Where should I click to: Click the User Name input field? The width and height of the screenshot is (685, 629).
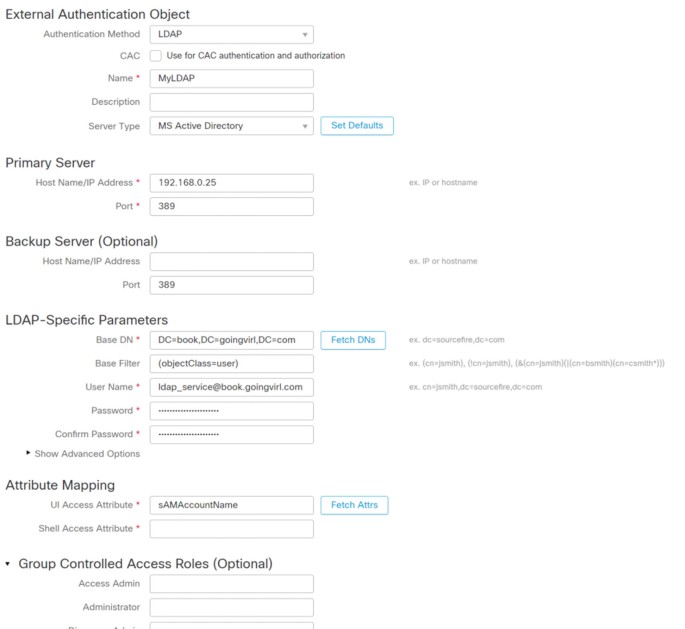click(231, 387)
